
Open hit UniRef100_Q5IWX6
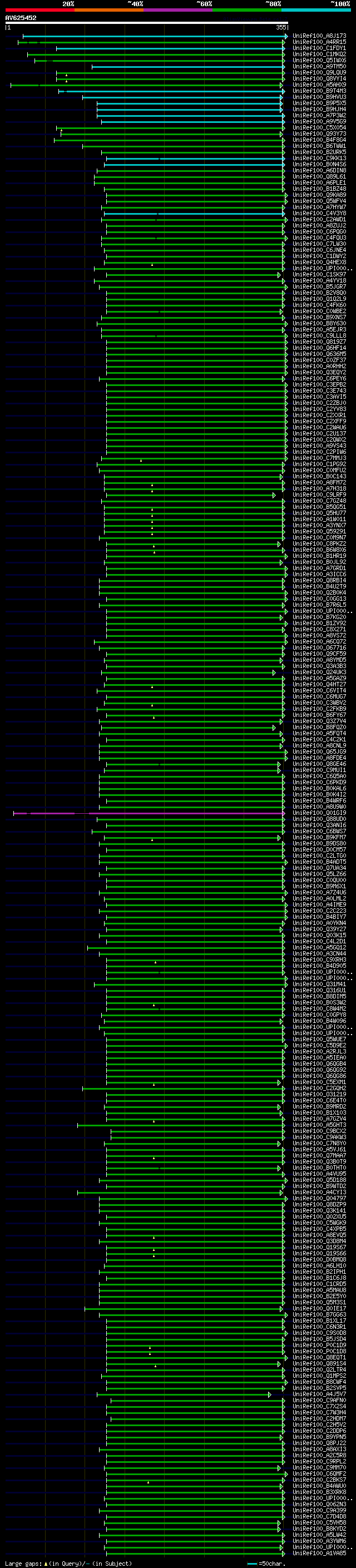pyautogui.click(x=319, y=60)
